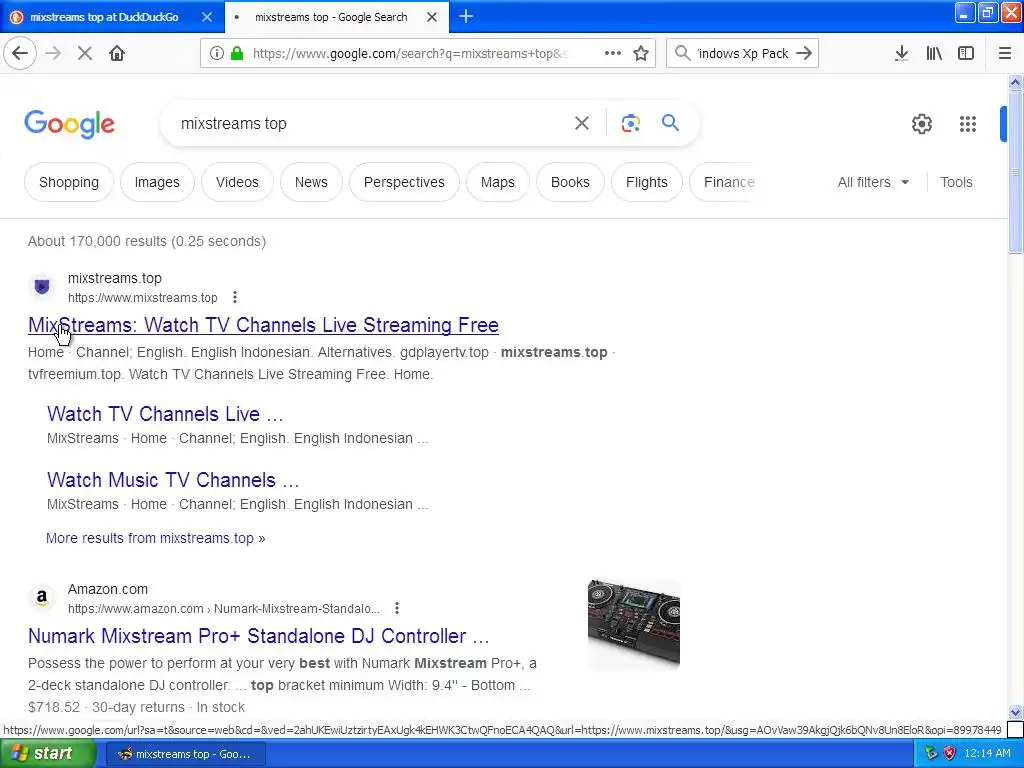Open the downloads panel
The width and height of the screenshot is (1024, 768).
901,54
